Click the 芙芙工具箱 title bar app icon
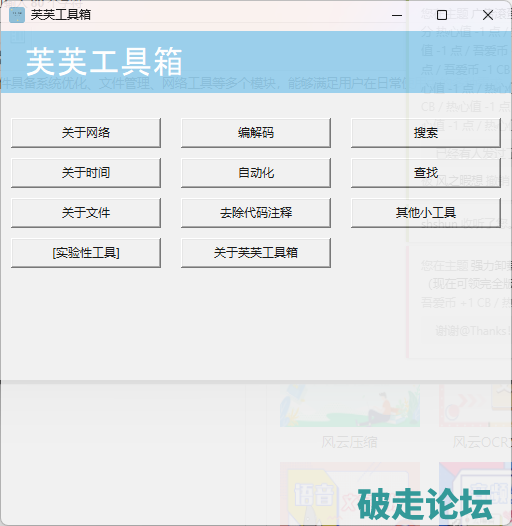Viewport: 512px width, 526px height. (x=17, y=15)
